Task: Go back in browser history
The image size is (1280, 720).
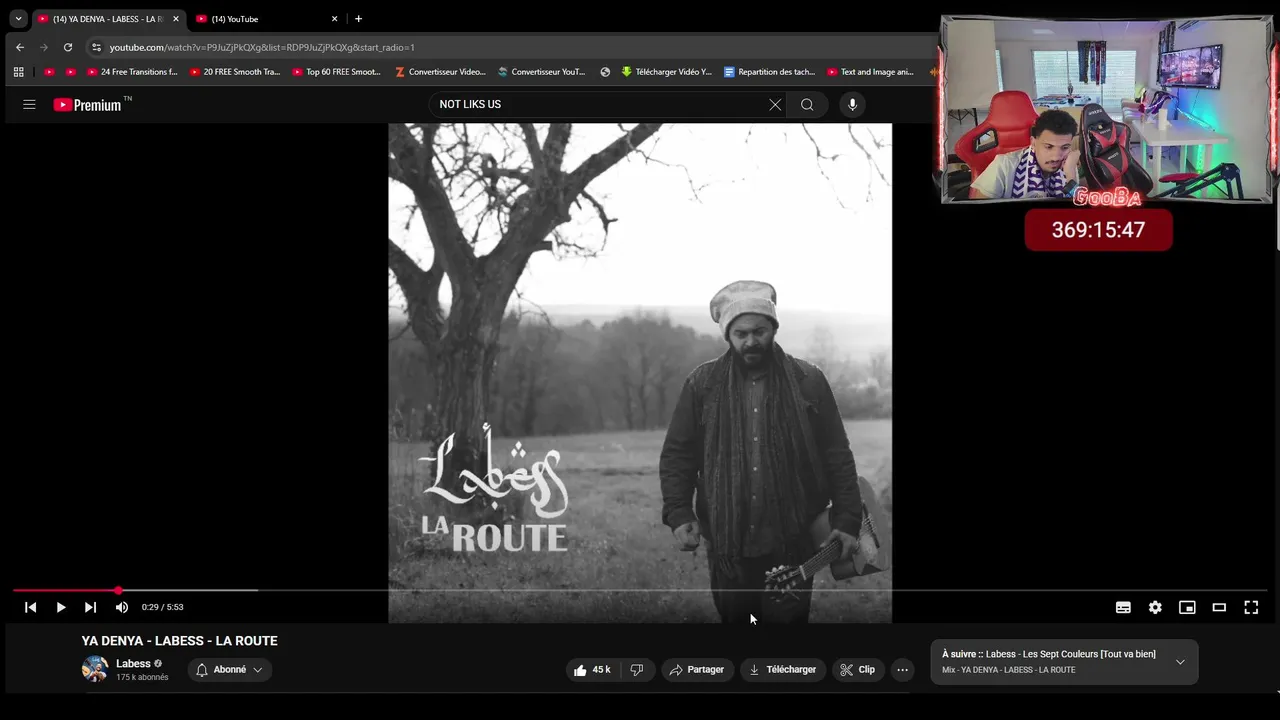Action: tap(20, 47)
